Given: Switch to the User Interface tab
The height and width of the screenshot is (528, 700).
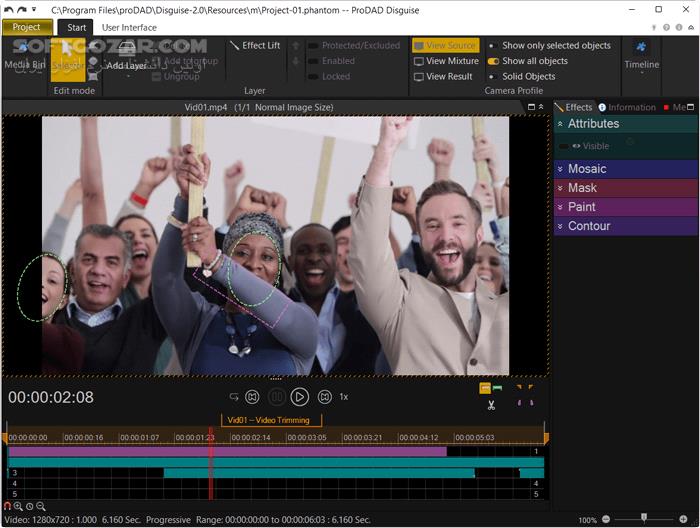Looking at the screenshot, I should (x=129, y=27).
